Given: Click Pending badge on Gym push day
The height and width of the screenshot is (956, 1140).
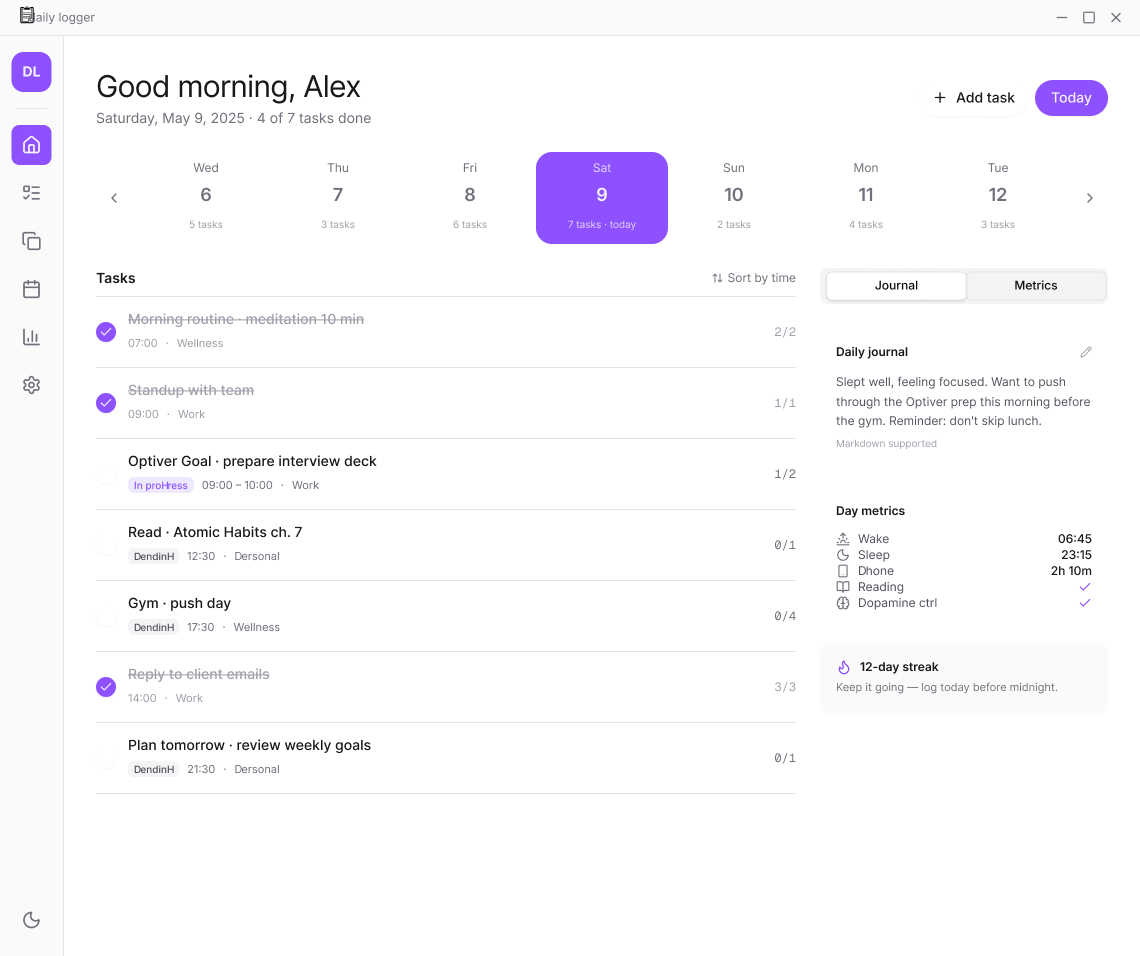Looking at the screenshot, I should (154, 627).
